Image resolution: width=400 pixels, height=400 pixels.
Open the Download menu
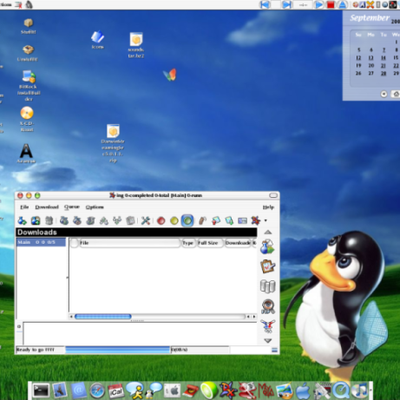click(47, 207)
